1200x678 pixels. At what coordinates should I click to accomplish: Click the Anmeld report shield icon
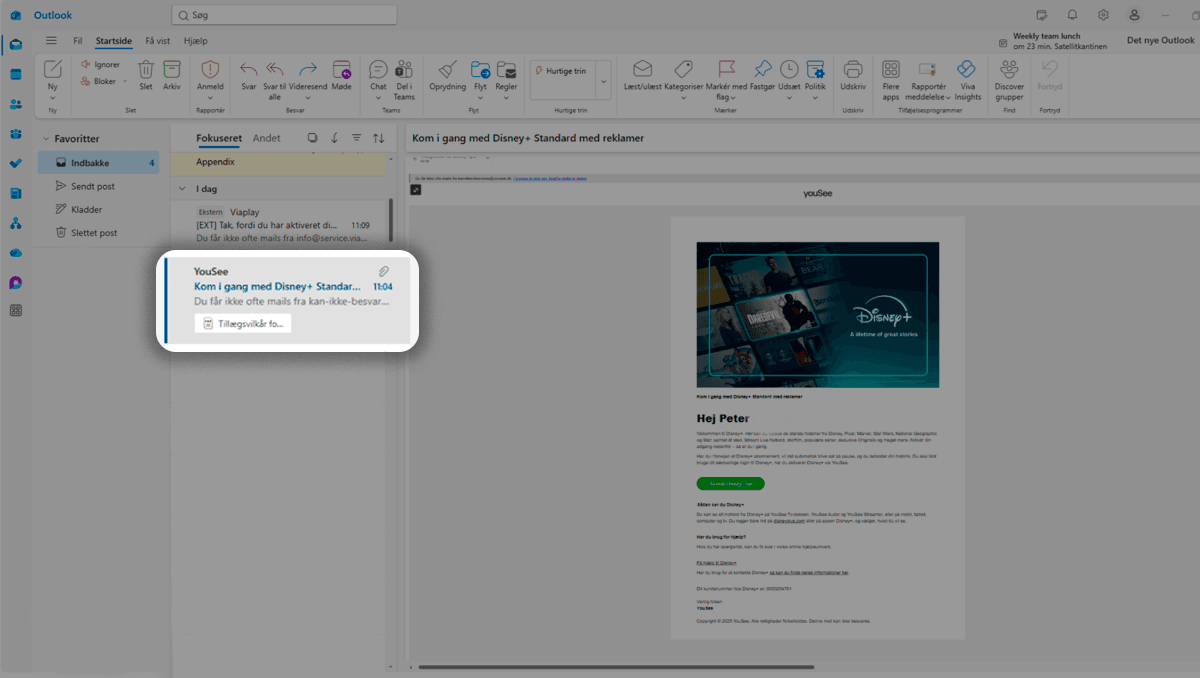point(210,70)
